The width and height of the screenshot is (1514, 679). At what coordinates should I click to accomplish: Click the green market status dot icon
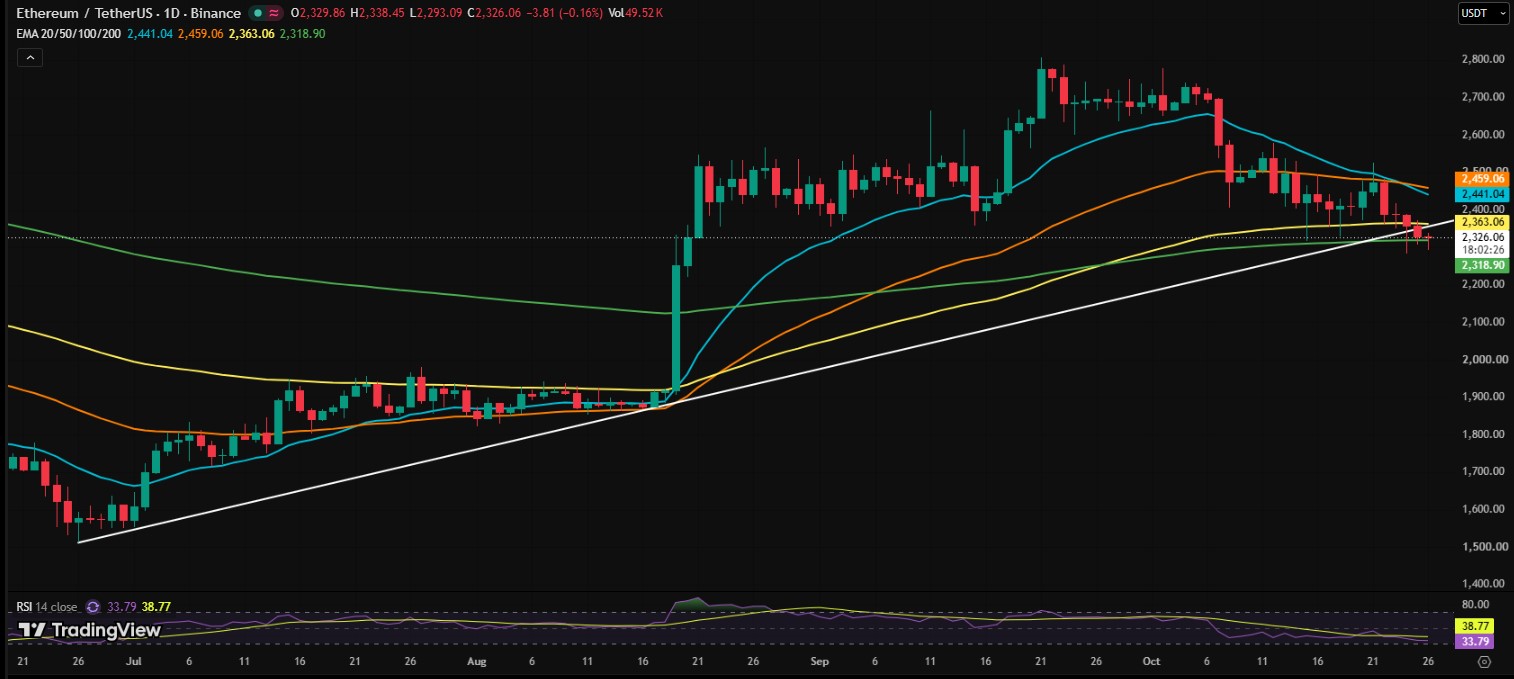tap(258, 13)
